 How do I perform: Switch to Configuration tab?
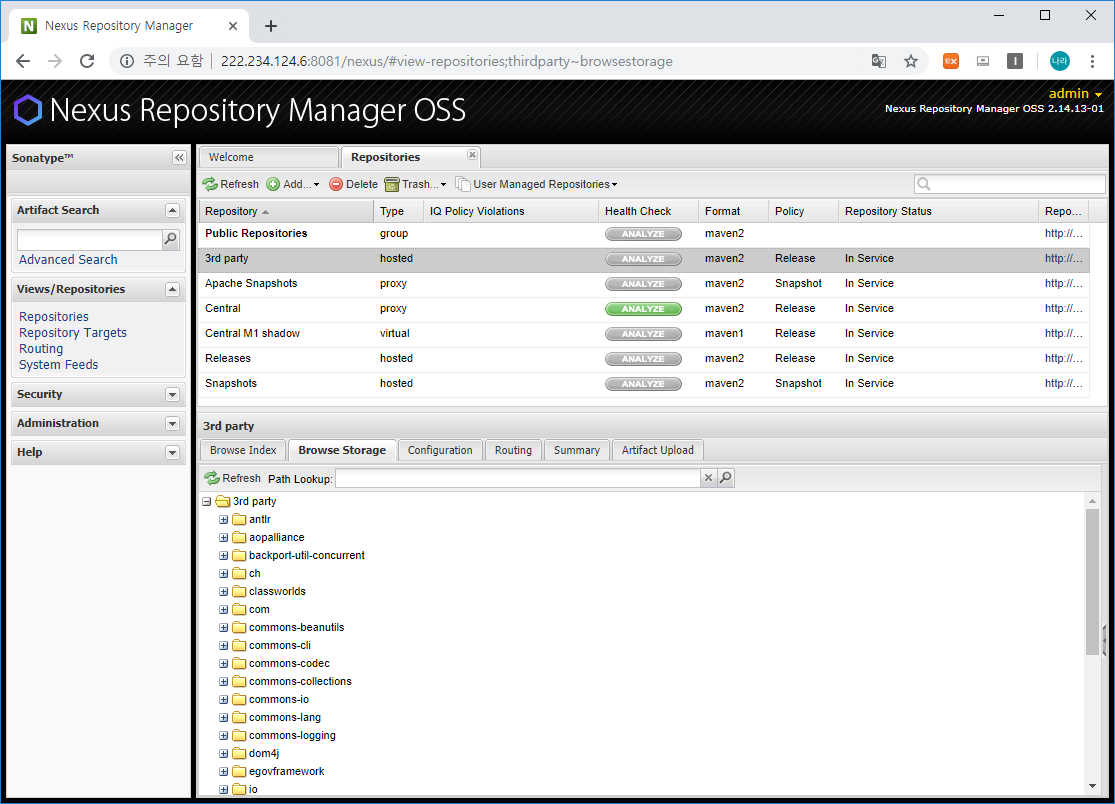coord(440,450)
